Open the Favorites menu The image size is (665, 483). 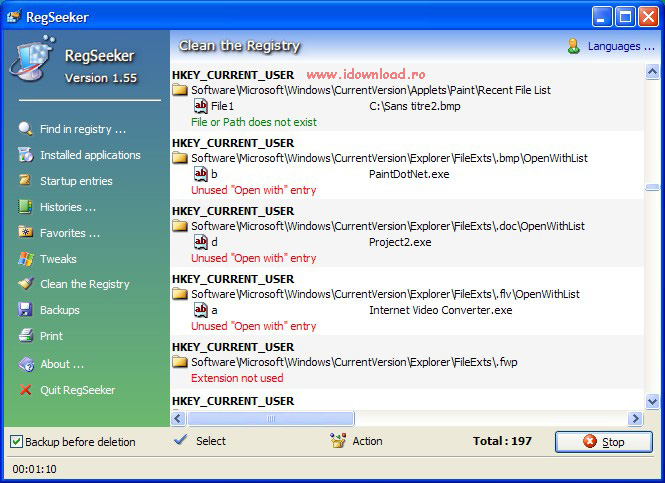(x=70, y=233)
